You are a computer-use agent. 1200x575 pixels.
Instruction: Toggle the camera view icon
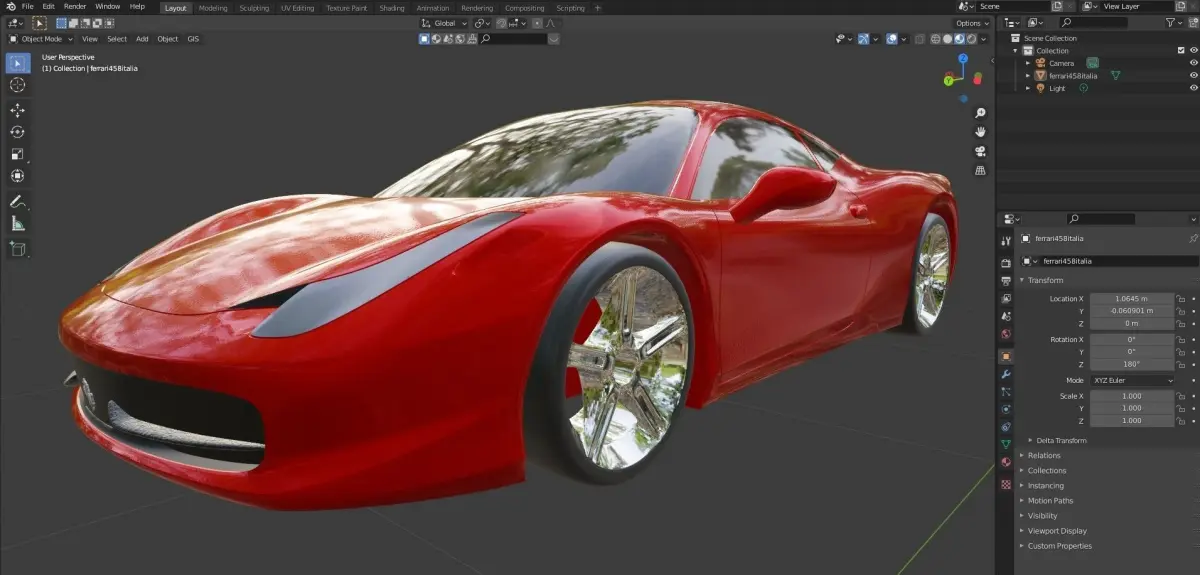(981, 152)
